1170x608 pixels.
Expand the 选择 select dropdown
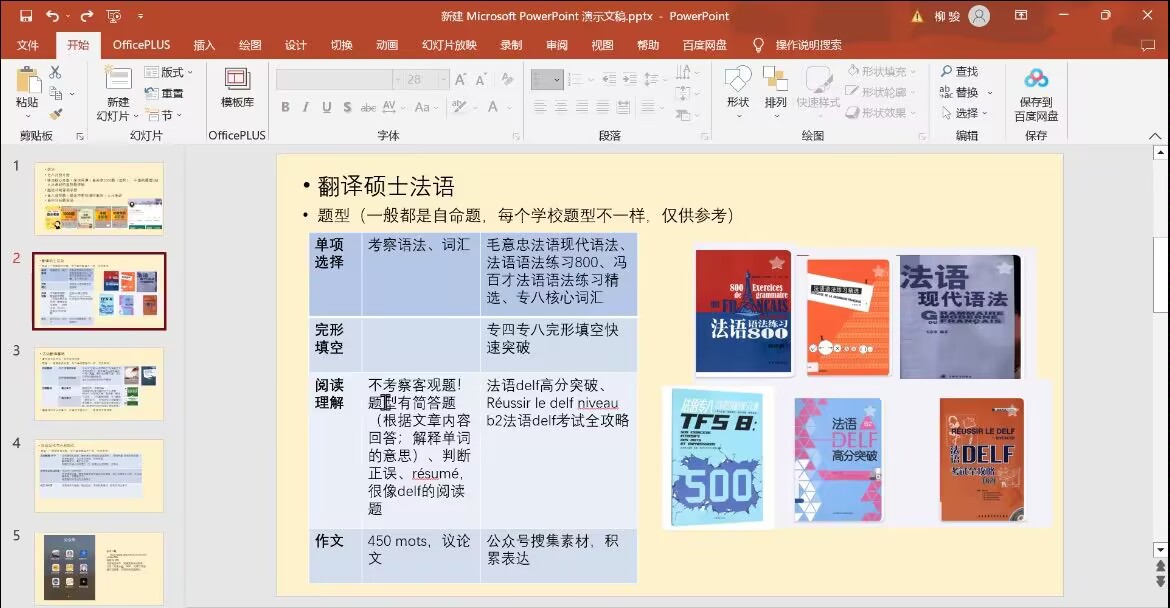coord(965,113)
